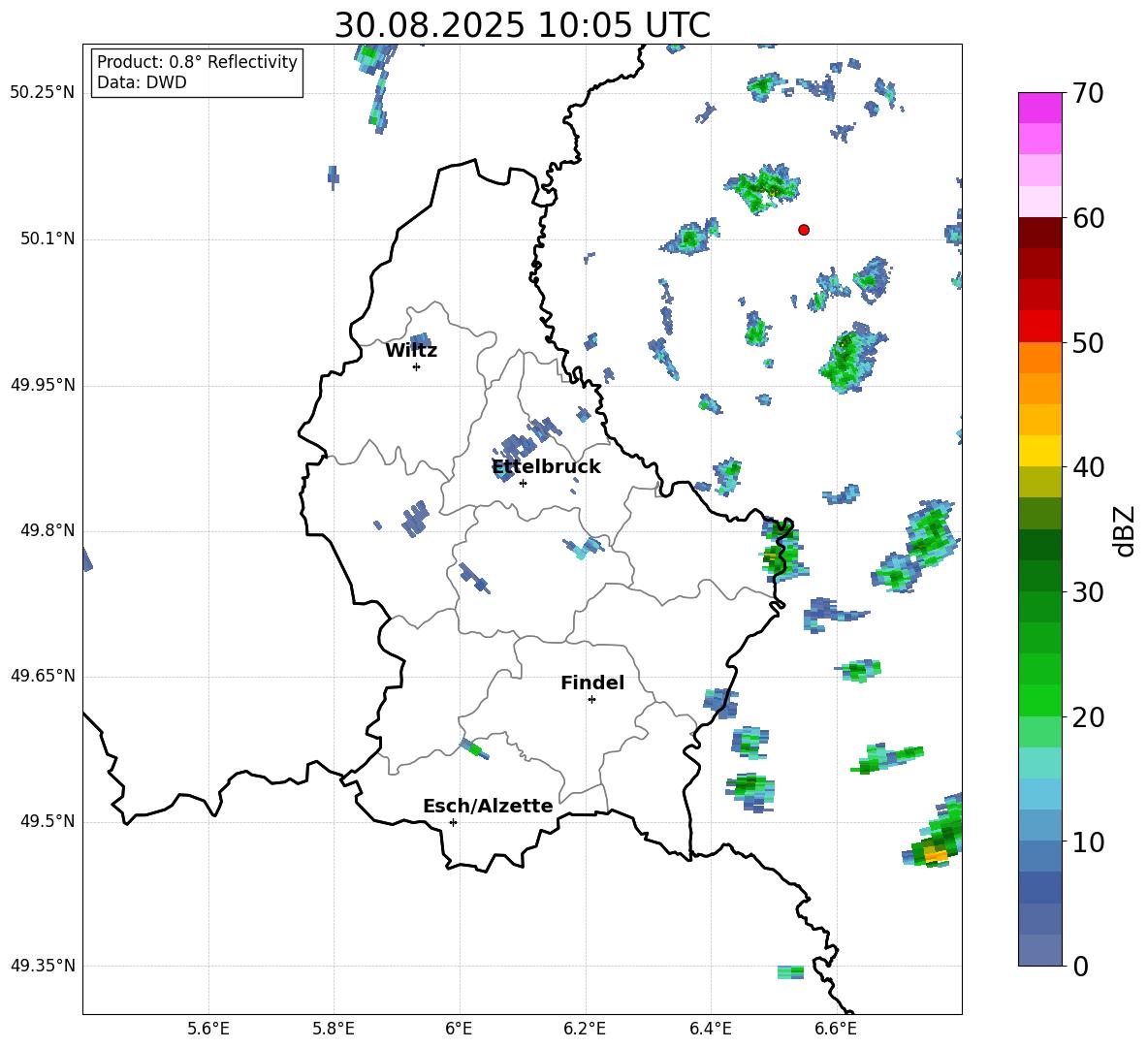Screen dimensions: 1148x1048
Task: Click the 60 value on the colorbar
Action: pyautogui.click(x=1088, y=218)
